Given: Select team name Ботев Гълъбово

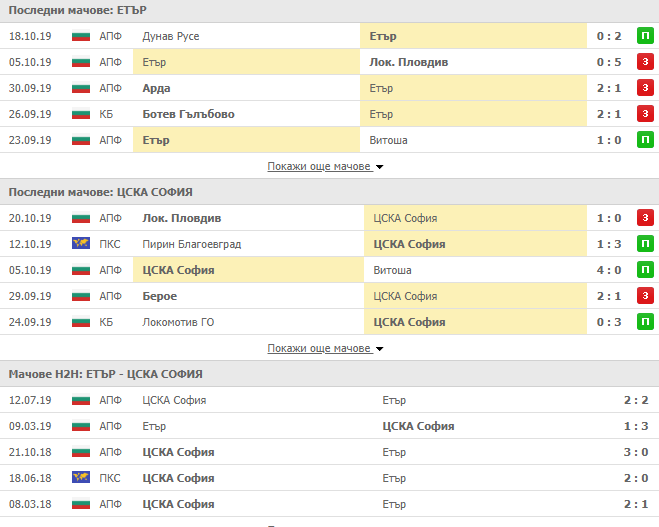Looking at the screenshot, I should pos(188,114).
